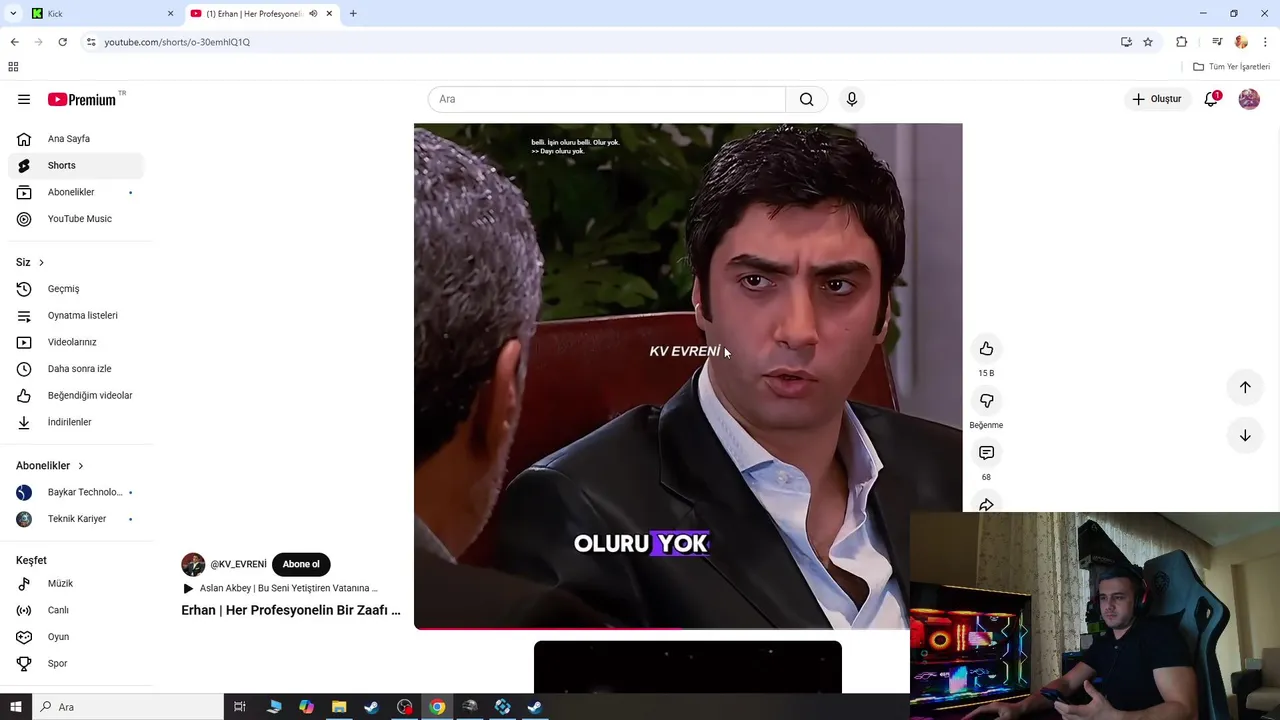Screen dimensions: 1280x720
Task: Open the Chrome media controls icon
Action: 1217,42
